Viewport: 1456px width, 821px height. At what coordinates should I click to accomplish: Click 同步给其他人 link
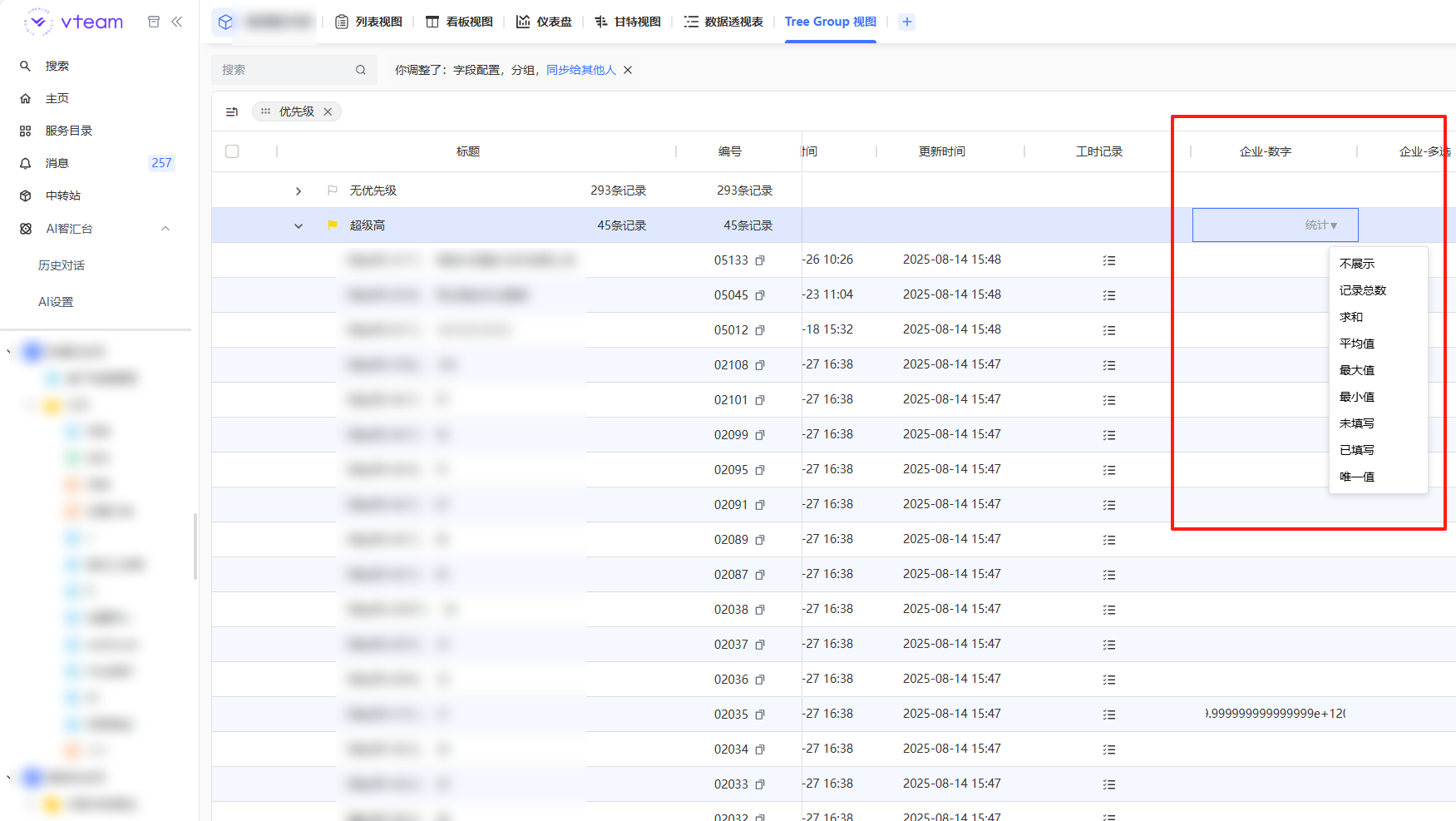[x=581, y=70]
